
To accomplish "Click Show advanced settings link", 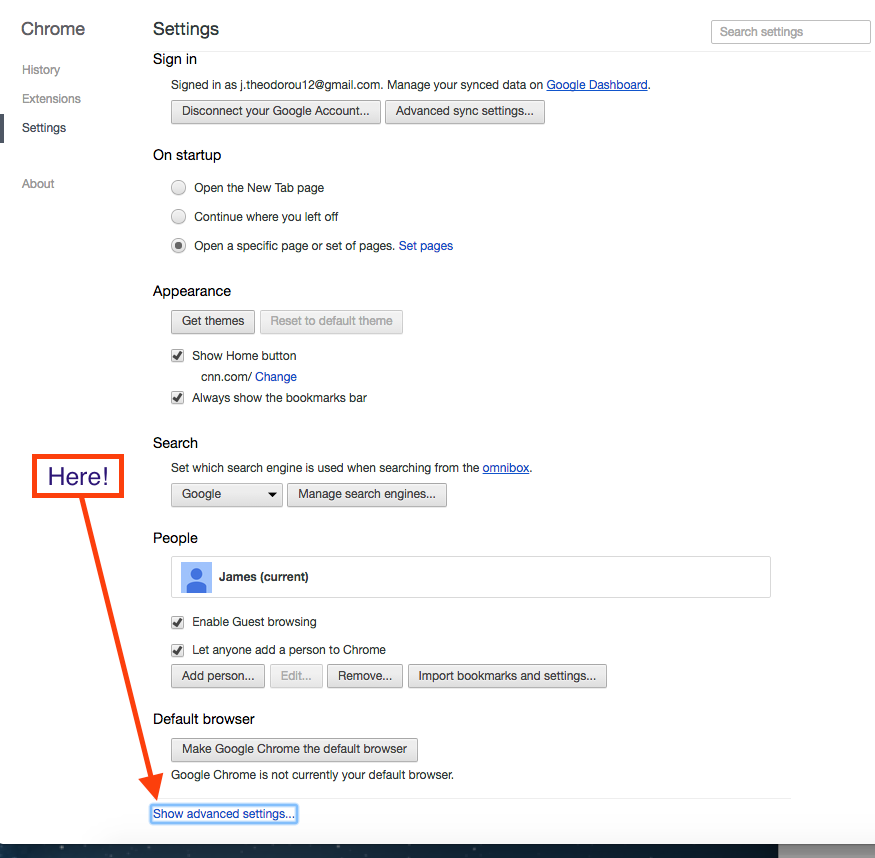I will [224, 814].
